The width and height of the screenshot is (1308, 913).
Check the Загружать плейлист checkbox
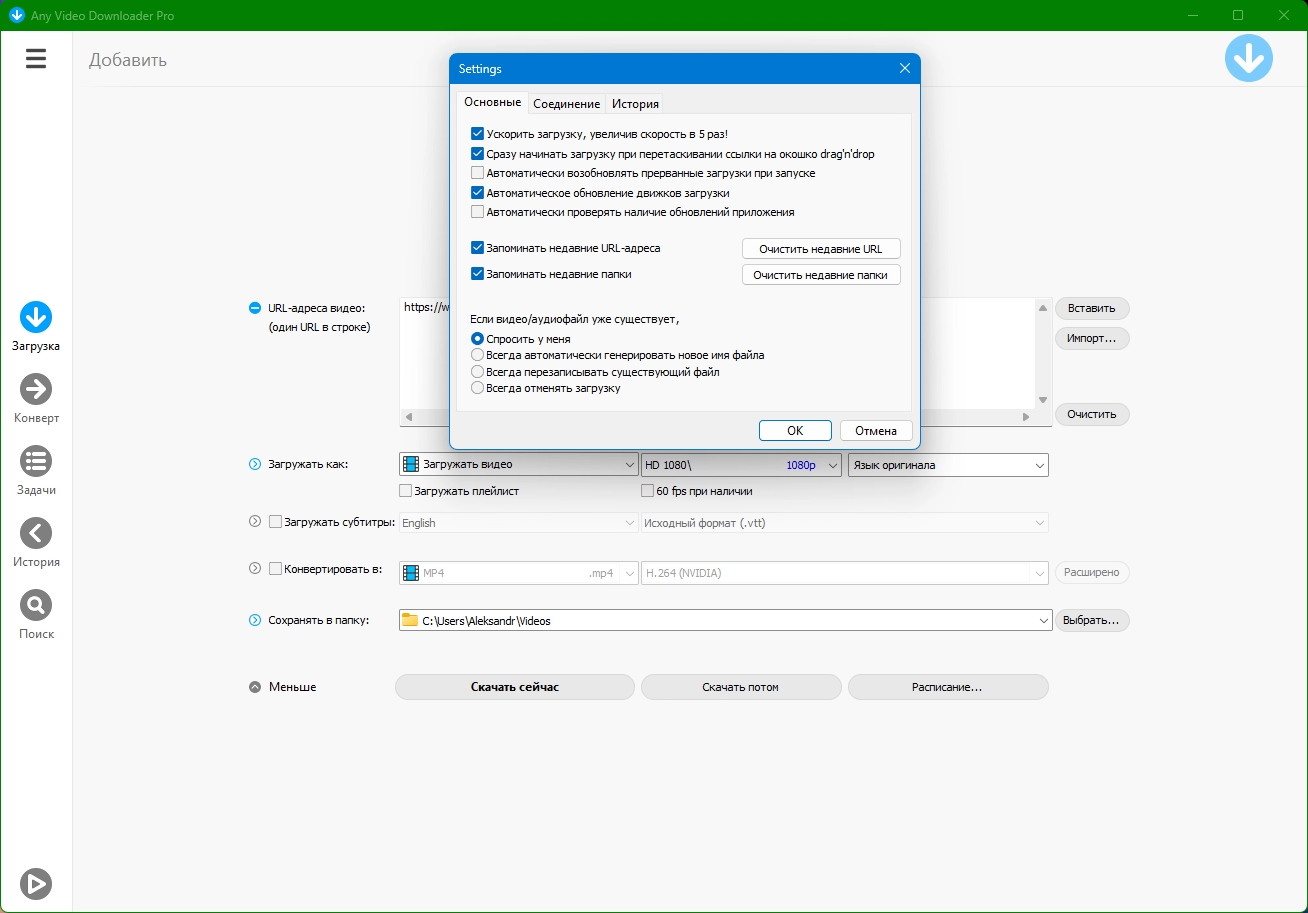pyautogui.click(x=405, y=491)
